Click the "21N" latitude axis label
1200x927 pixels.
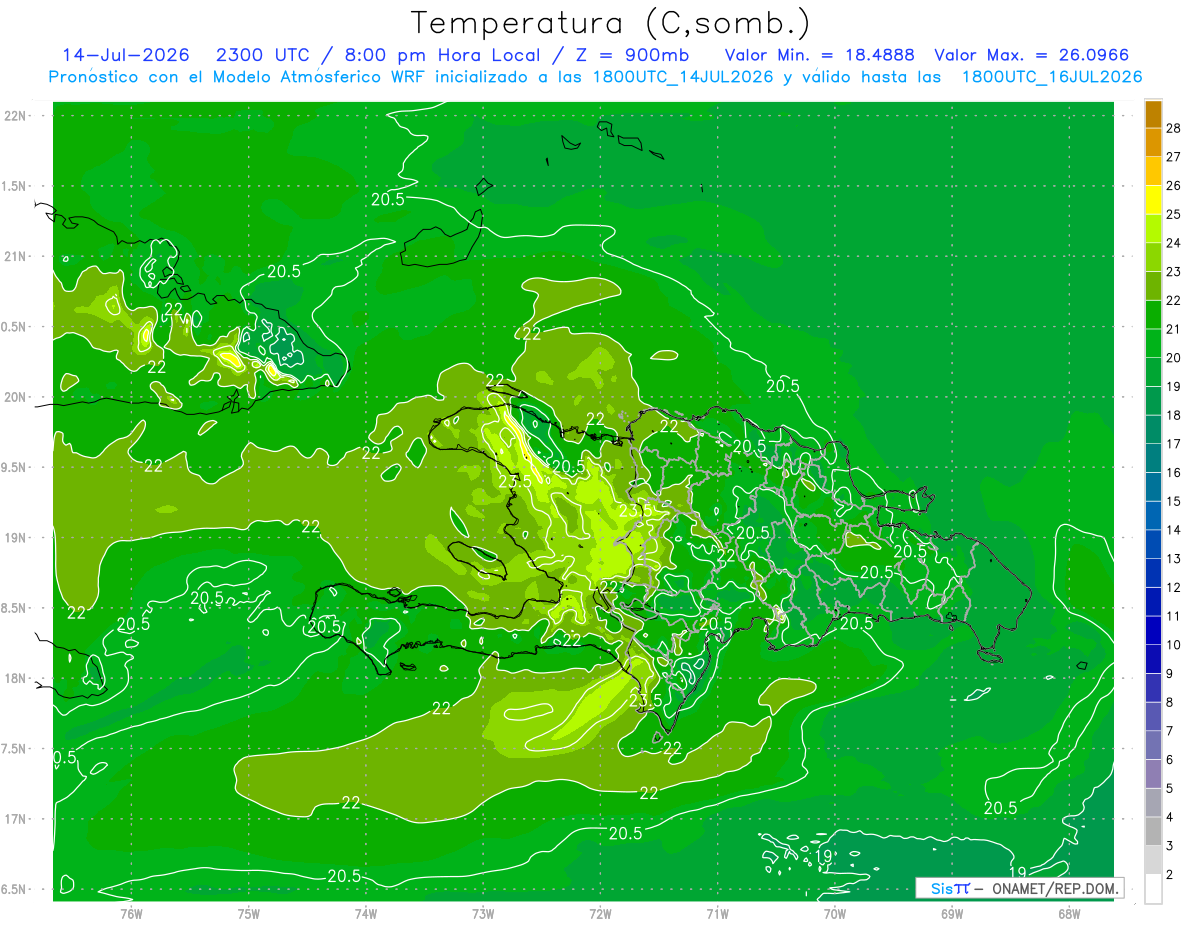point(15,257)
